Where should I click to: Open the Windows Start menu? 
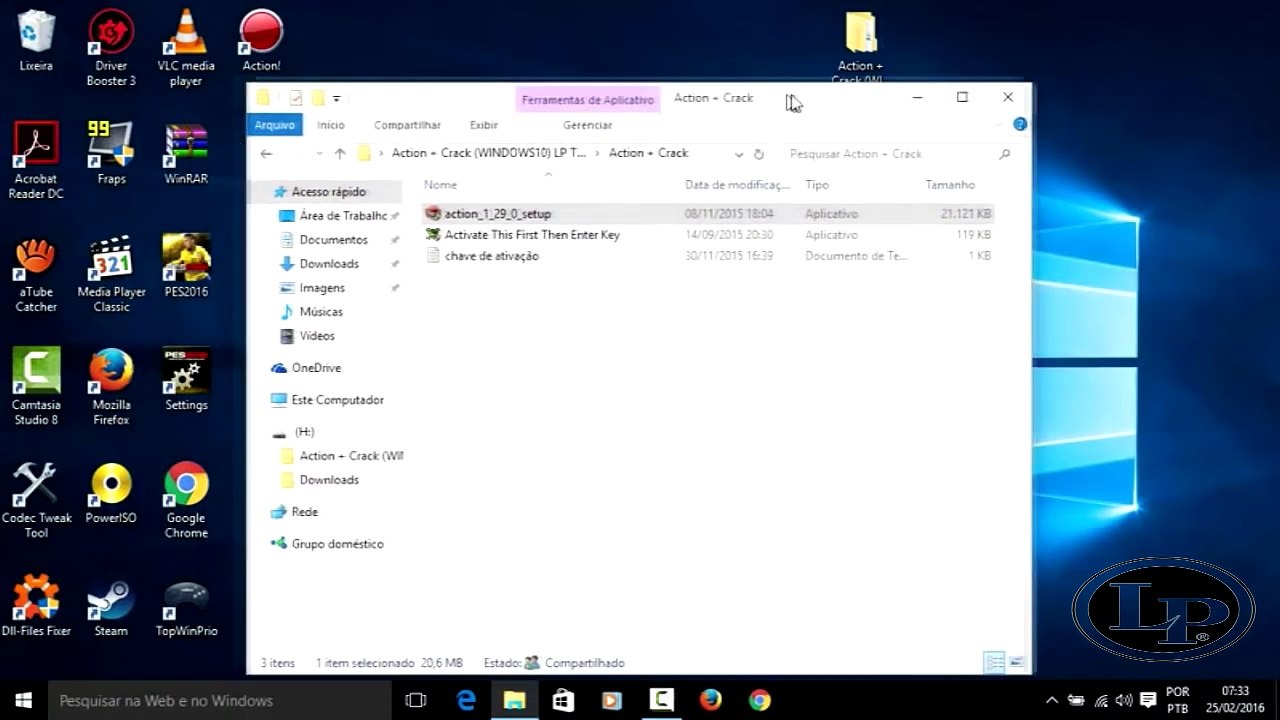tap(24, 700)
